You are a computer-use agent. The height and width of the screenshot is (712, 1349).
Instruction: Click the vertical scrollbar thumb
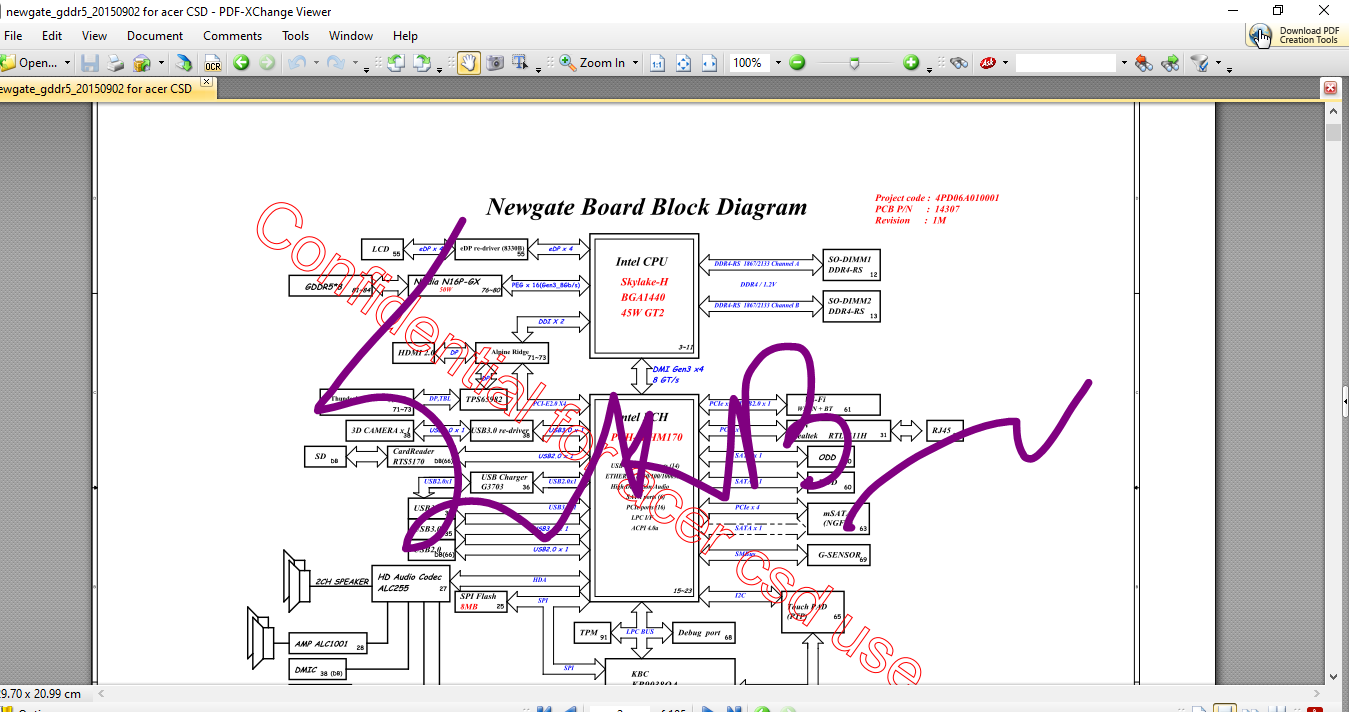click(x=1332, y=134)
